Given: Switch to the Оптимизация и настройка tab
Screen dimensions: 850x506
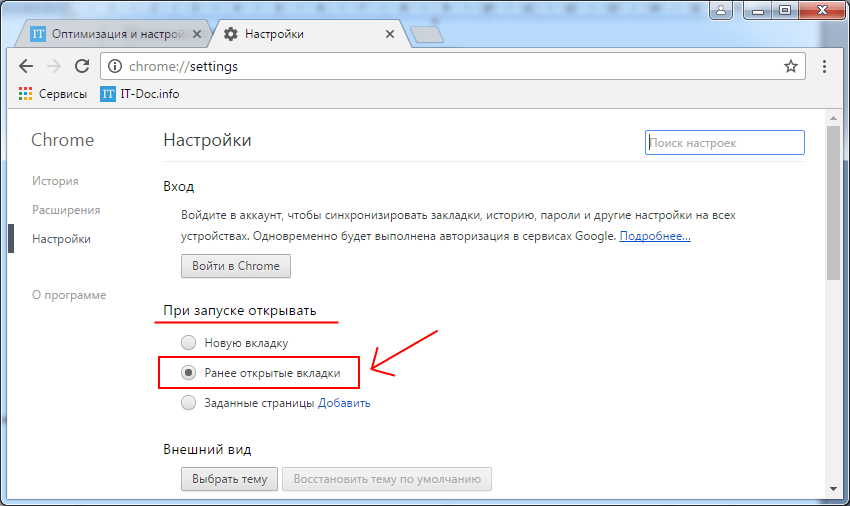Looking at the screenshot, I should click(112, 34).
